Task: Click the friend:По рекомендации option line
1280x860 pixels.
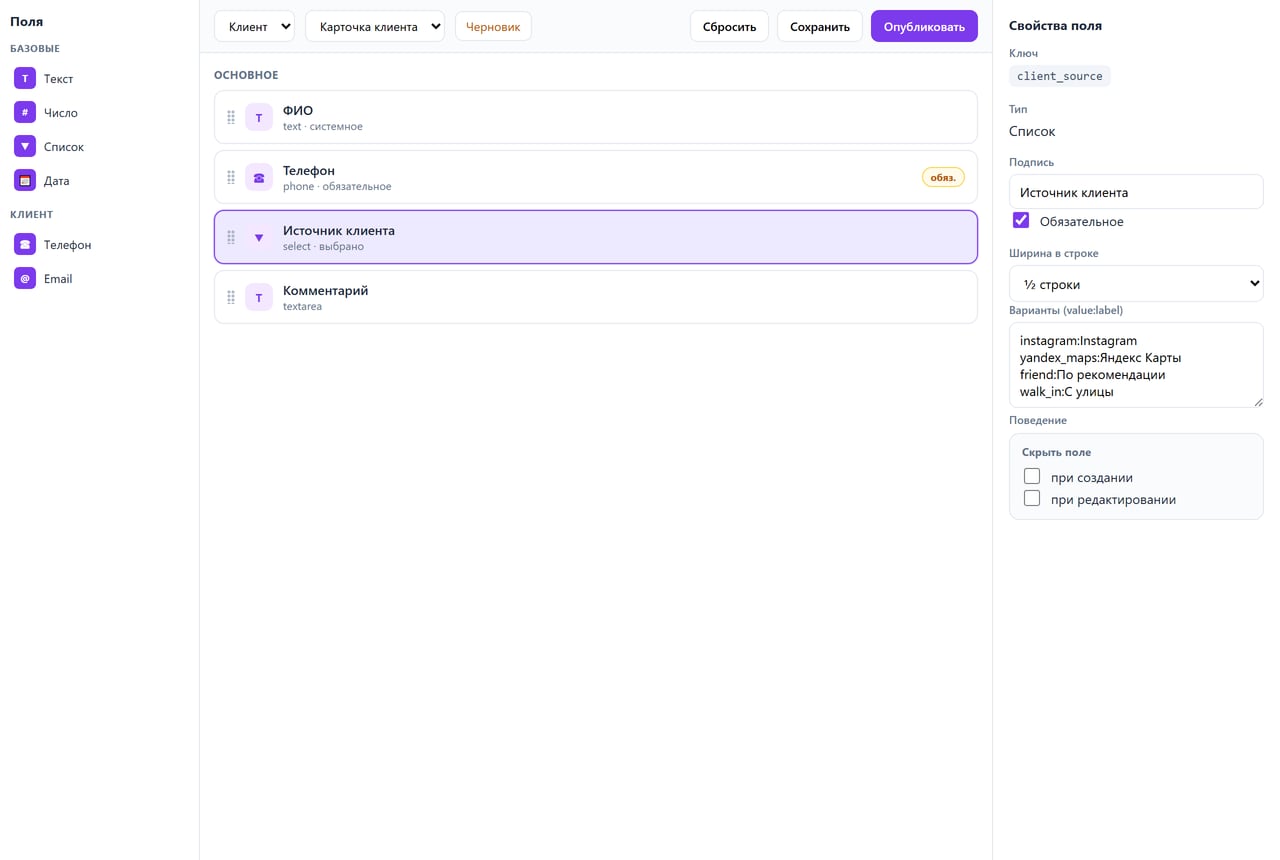Action: [1093, 375]
